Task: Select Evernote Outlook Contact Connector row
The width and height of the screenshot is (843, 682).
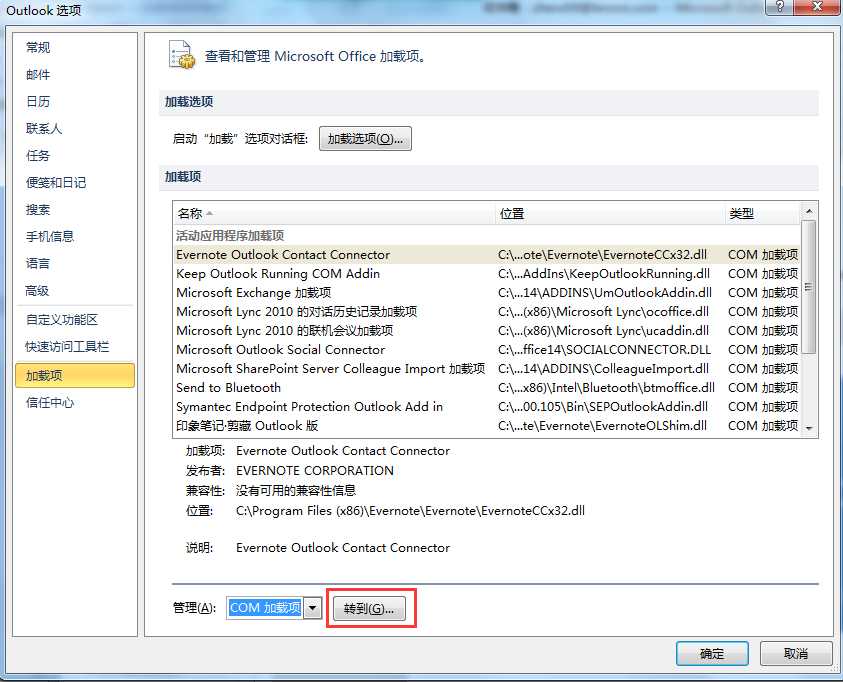Action: (487, 255)
